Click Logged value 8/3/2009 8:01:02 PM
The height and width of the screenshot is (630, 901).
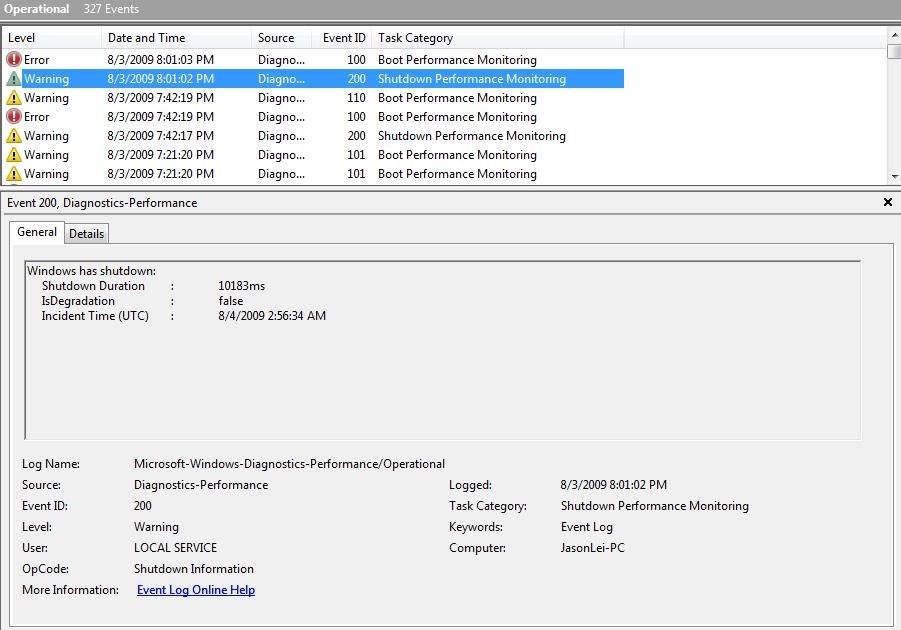click(614, 485)
